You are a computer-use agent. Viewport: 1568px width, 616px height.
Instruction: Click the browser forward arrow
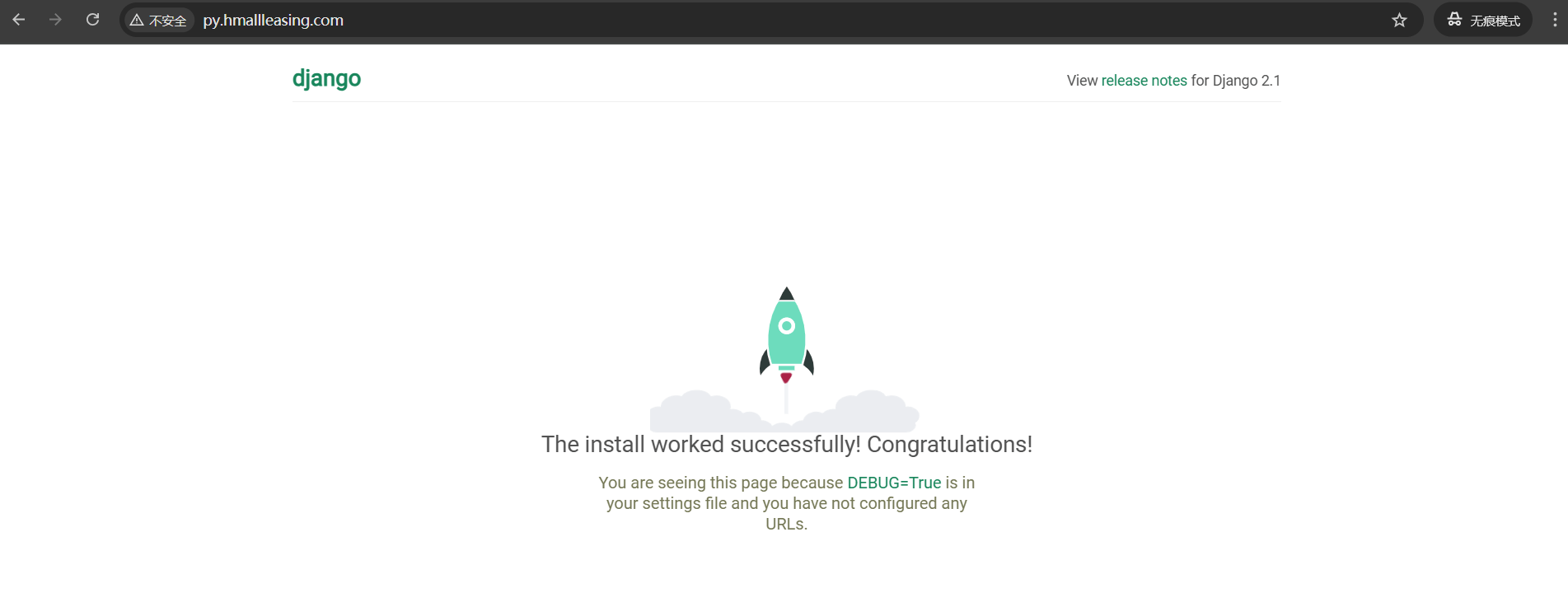click(x=55, y=20)
